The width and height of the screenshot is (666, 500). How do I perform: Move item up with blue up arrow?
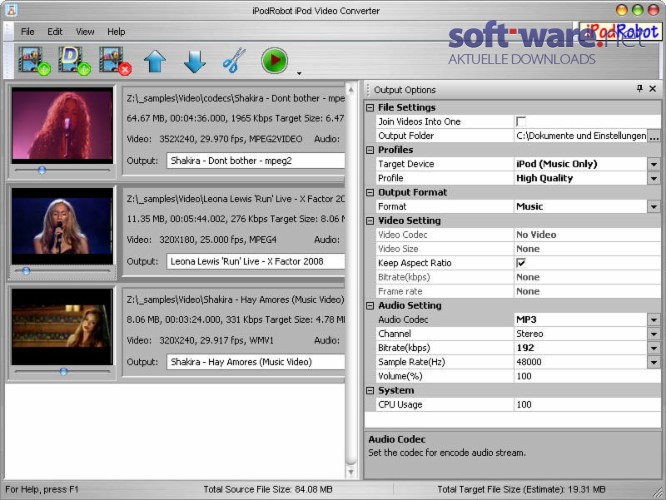[x=155, y=62]
